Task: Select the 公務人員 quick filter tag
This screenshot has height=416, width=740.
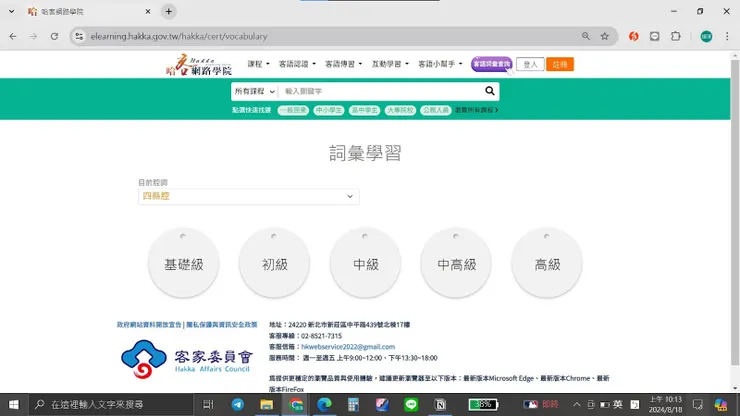Action: [x=436, y=110]
